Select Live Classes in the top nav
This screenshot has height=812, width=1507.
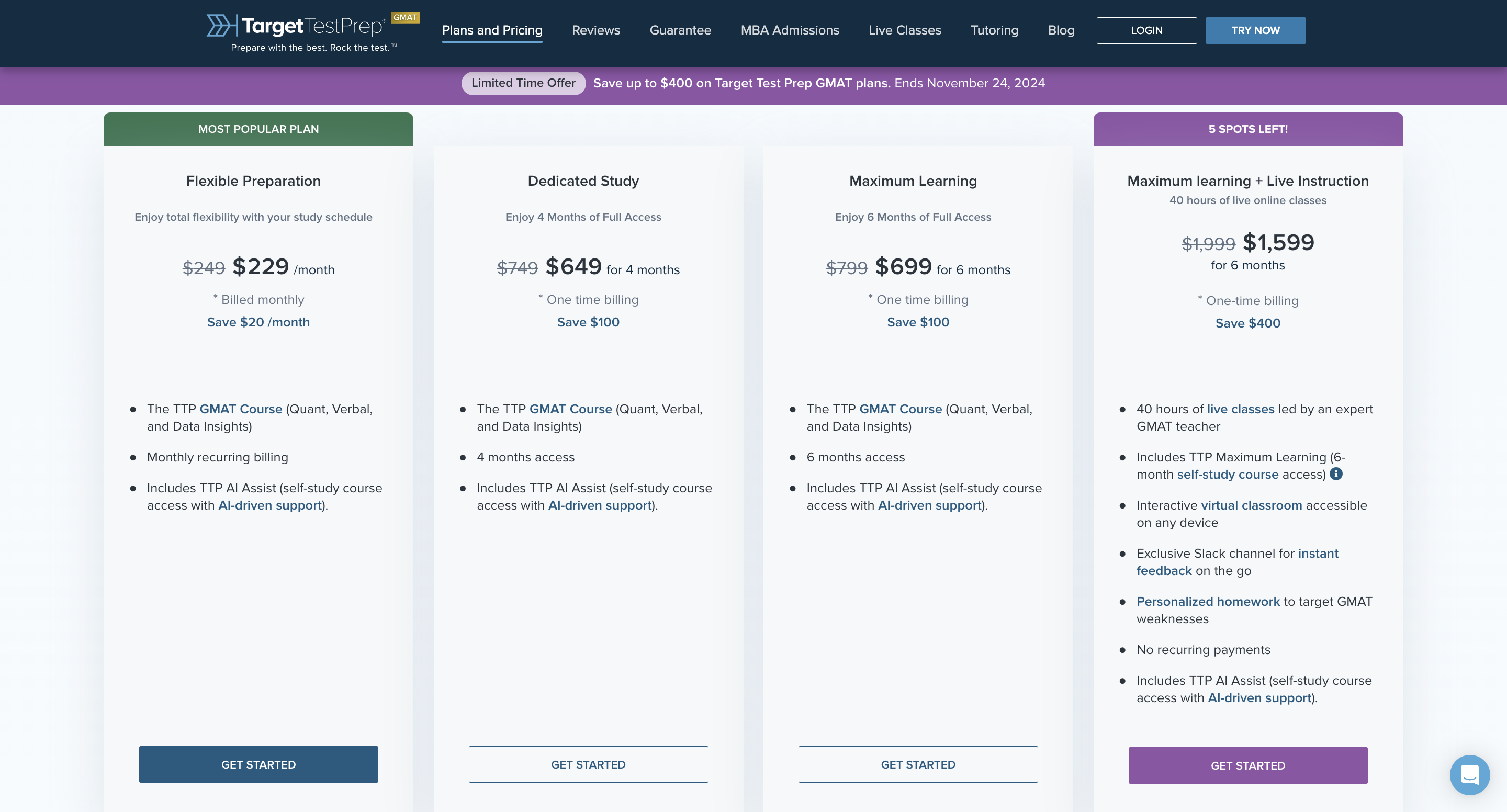904,30
